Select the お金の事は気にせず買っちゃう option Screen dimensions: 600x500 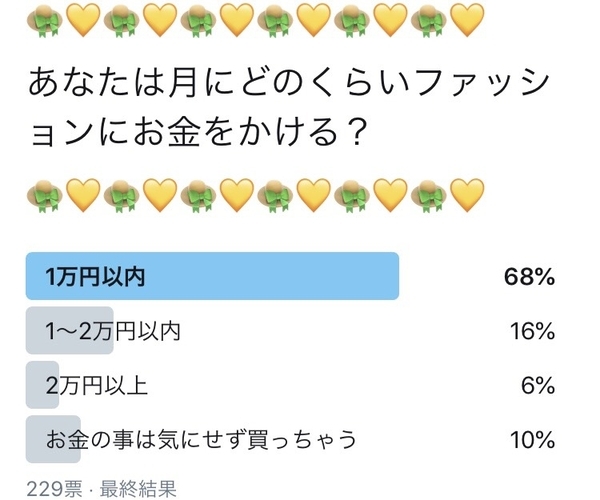tap(201, 439)
